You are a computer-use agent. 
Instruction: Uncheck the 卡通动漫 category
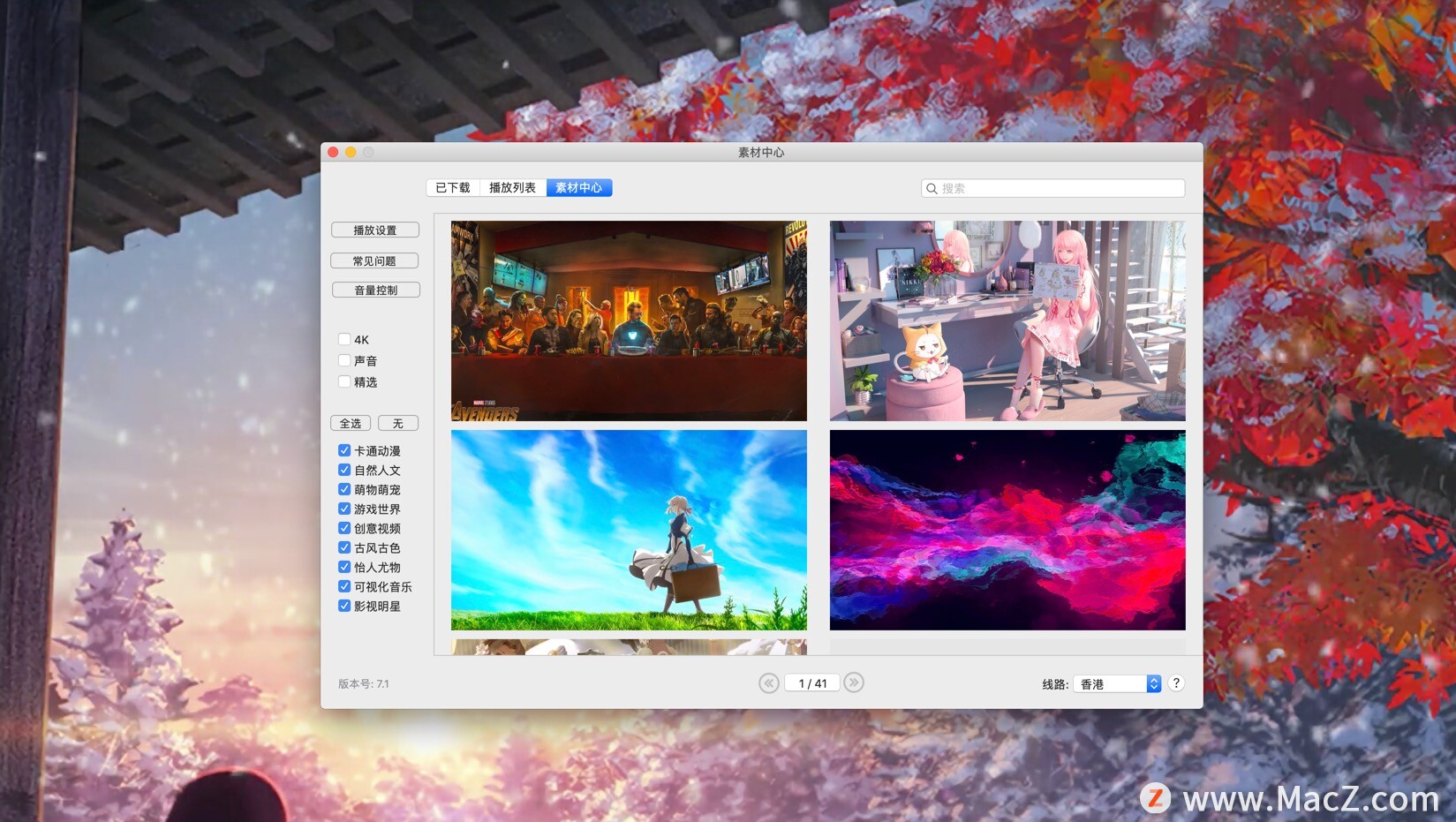344,450
